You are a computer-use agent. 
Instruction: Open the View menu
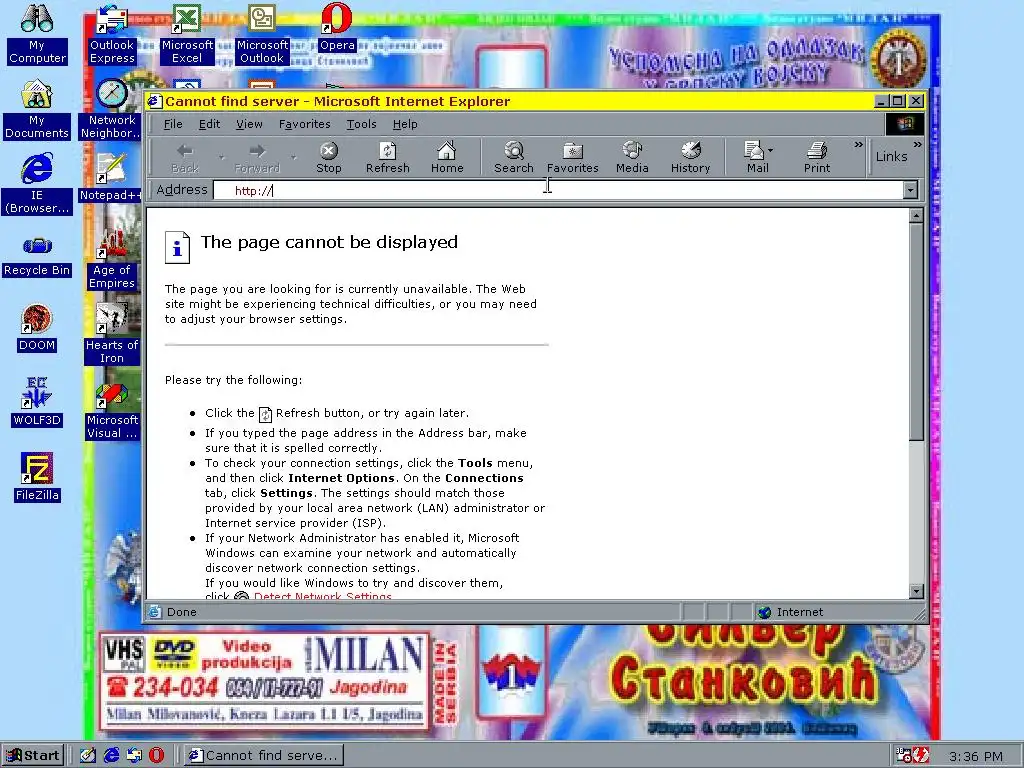[249, 124]
